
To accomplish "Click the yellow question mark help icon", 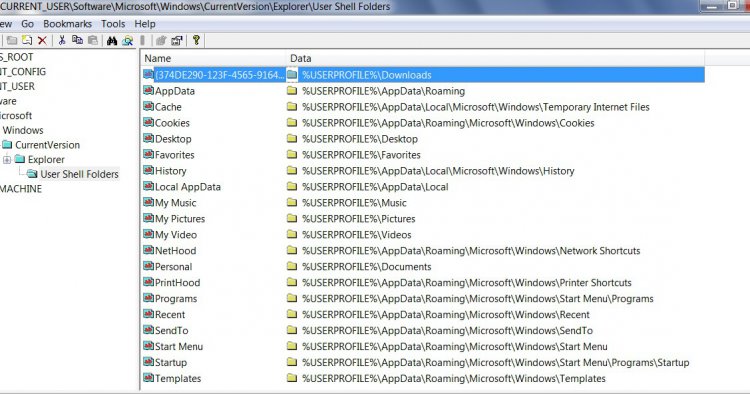I will 196,40.
